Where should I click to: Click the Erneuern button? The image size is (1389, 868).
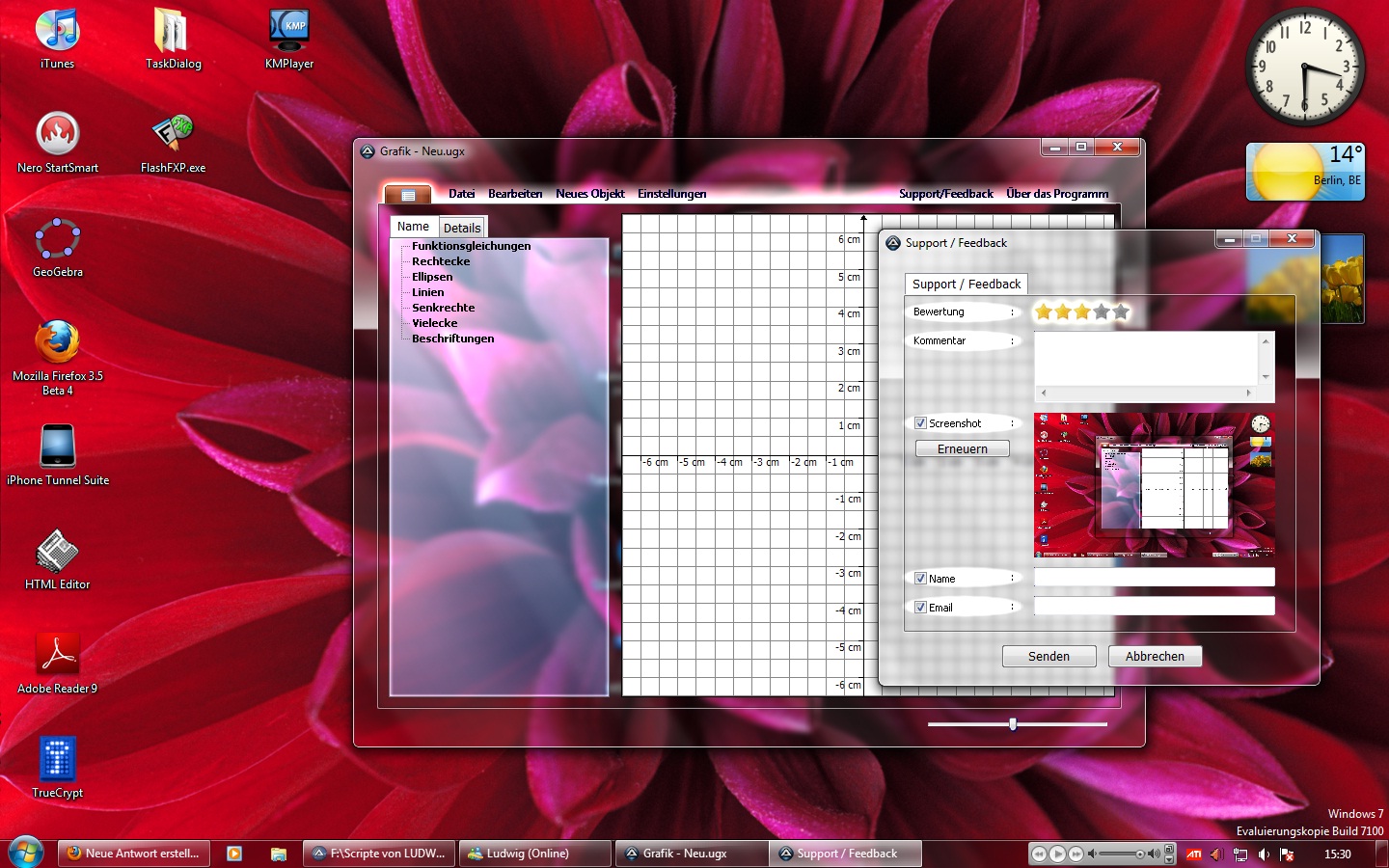(962, 449)
